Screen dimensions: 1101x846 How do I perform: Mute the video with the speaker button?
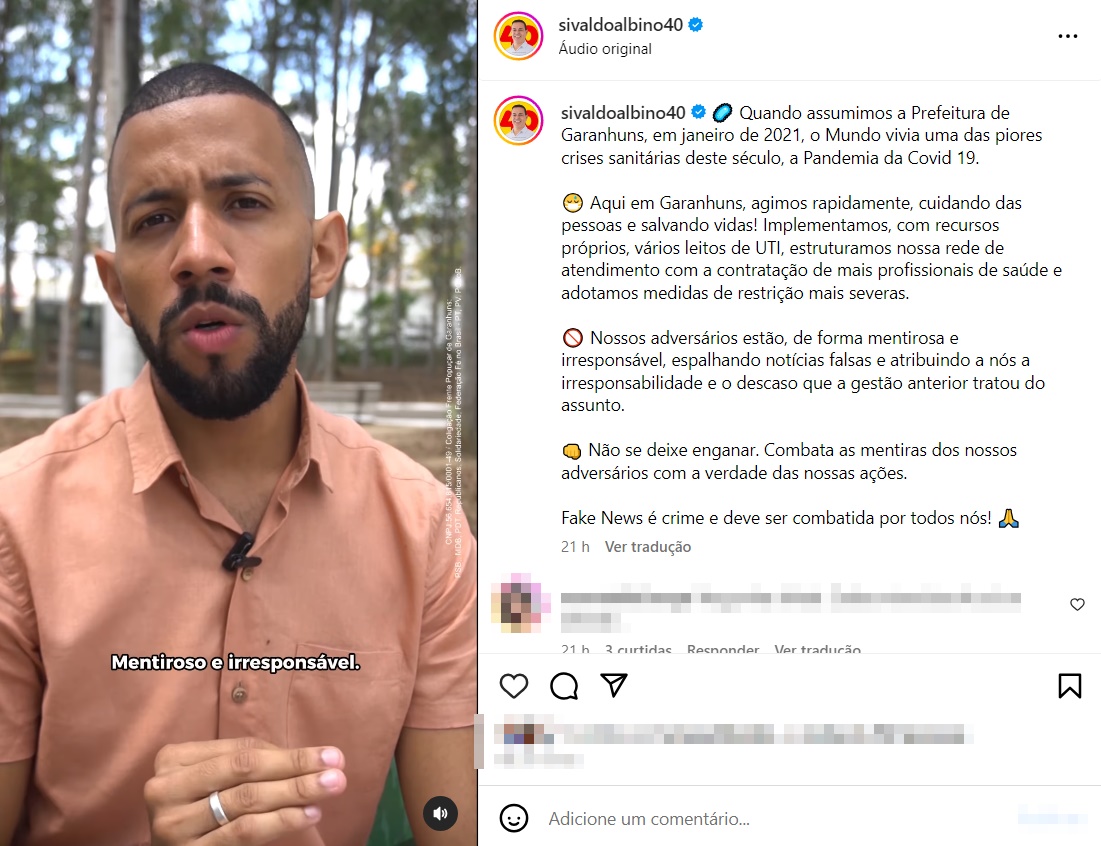tap(440, 813)
